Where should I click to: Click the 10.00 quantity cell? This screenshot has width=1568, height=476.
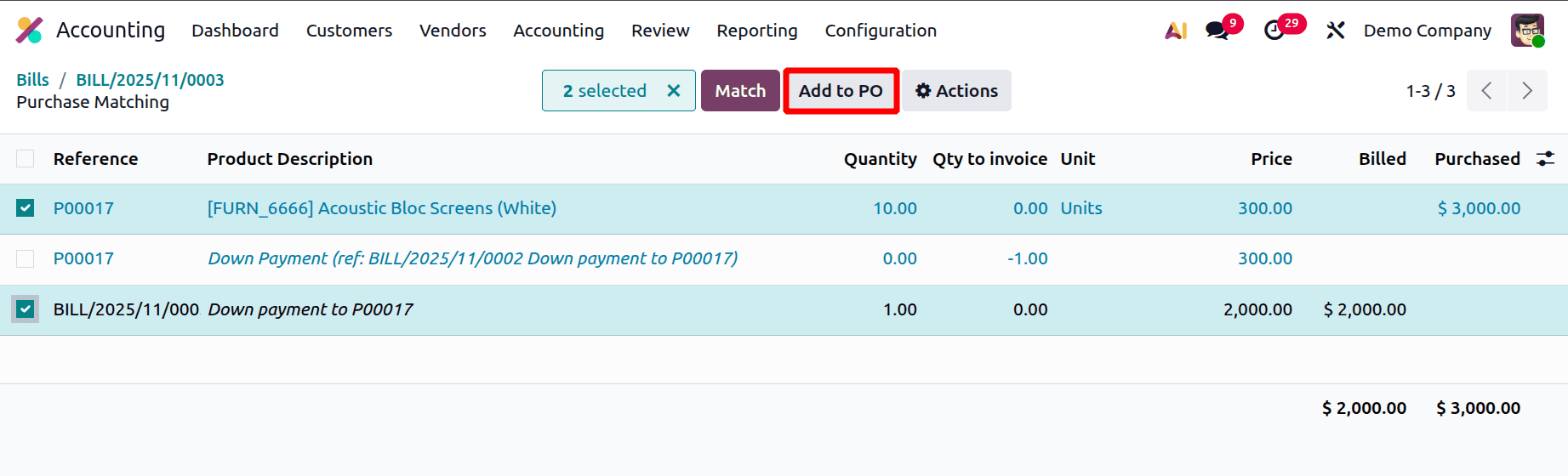pyautogui.click(x=895, y=208)
